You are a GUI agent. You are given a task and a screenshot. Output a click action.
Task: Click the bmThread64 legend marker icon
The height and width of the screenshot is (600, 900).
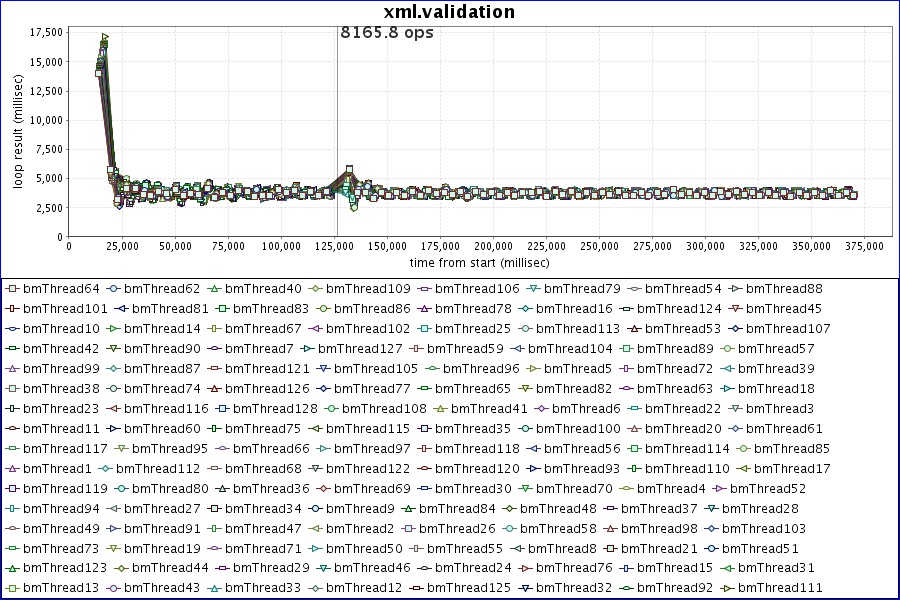[12, 289]
